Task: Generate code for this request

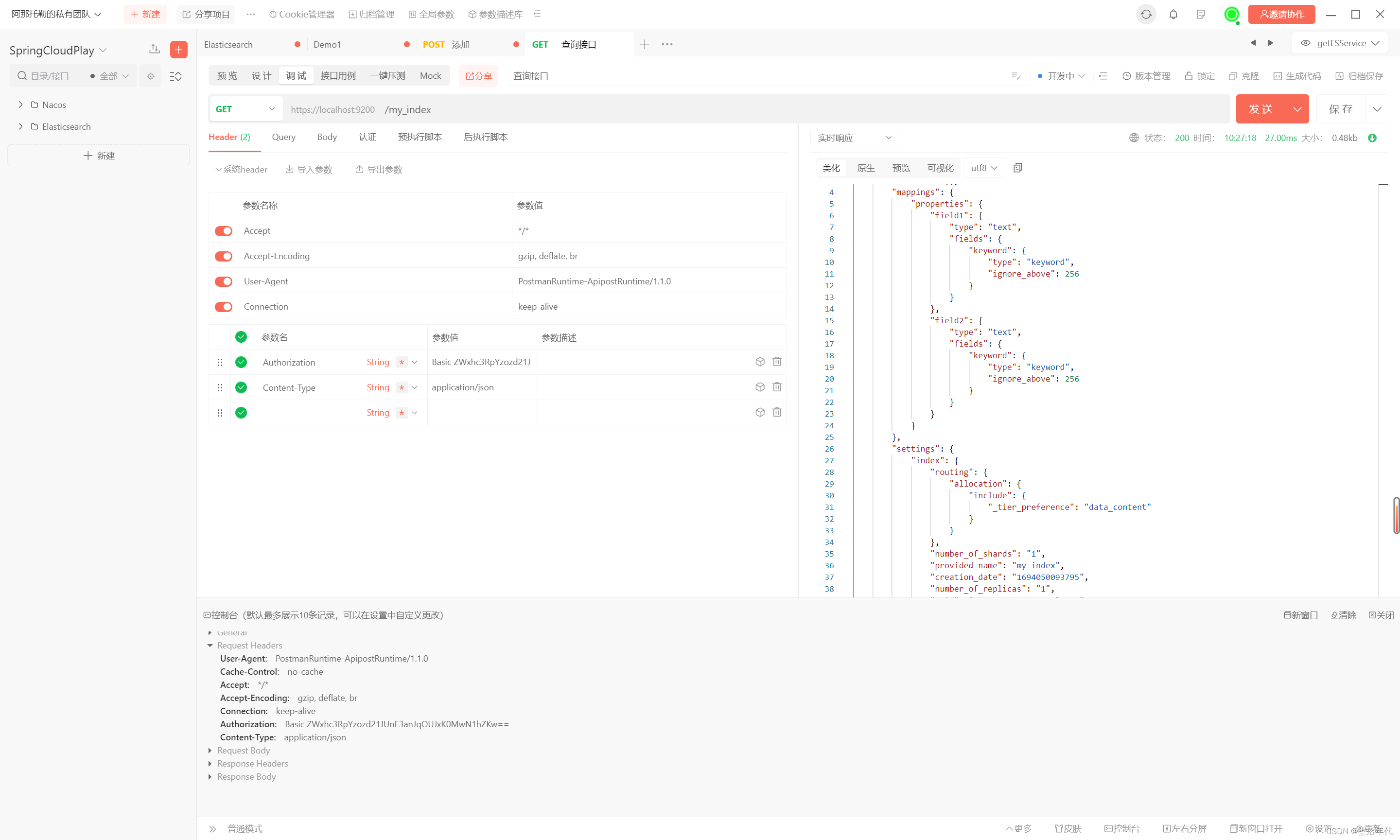Action: [x=1296, y=75]
